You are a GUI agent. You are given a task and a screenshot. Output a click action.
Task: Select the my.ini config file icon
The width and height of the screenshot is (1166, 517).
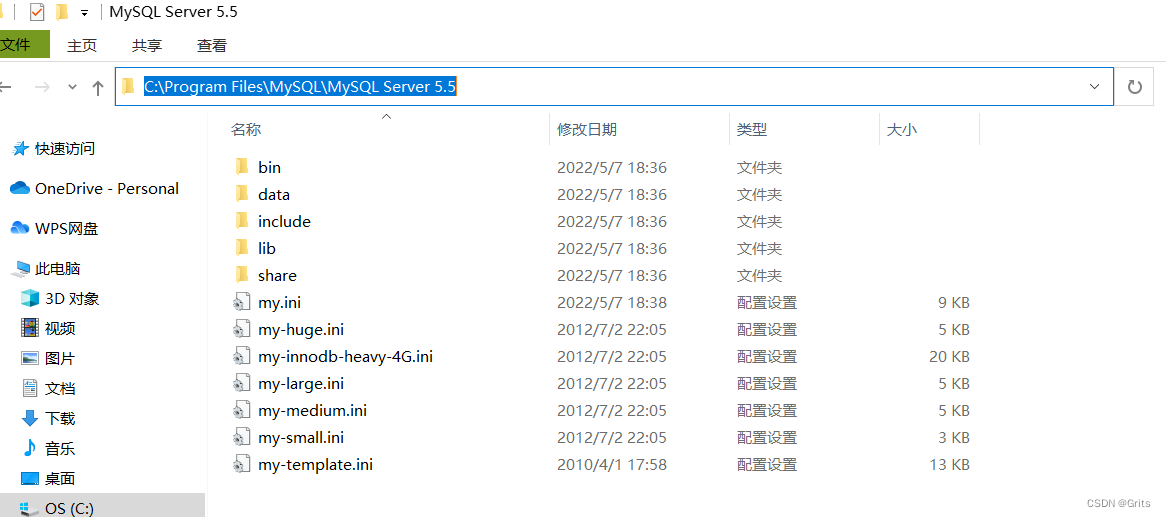coord(241,302)
